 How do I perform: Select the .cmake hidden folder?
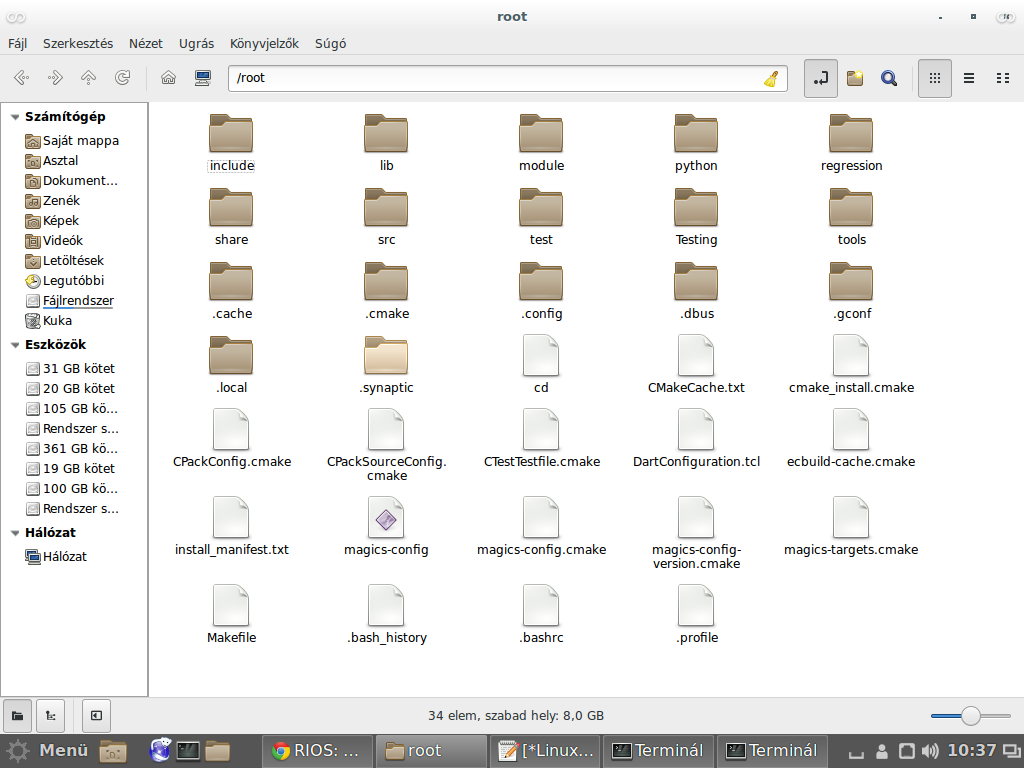tap(386, 291)
